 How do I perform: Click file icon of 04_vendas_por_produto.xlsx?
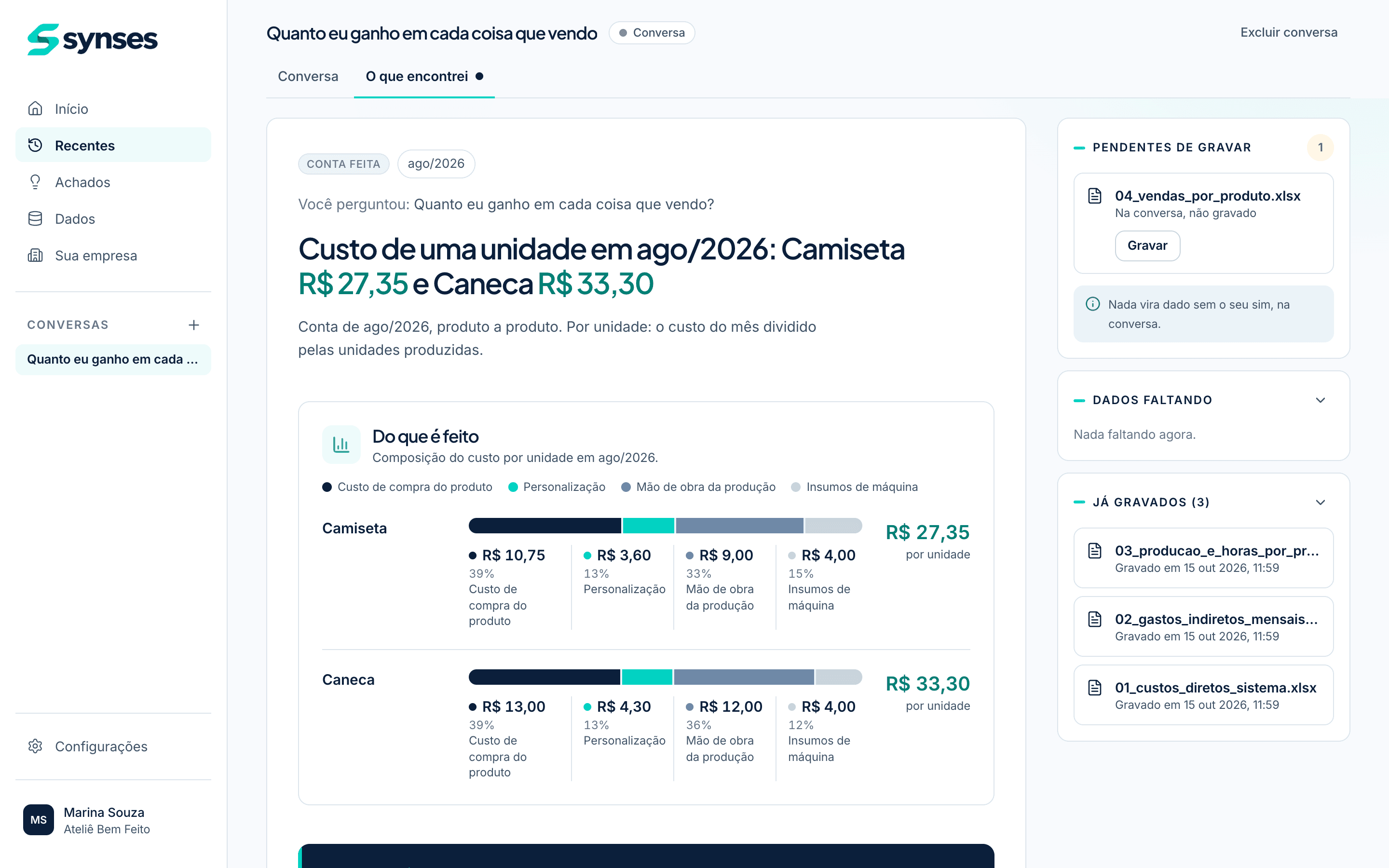pyautogui.click(x=1094, y=196)
